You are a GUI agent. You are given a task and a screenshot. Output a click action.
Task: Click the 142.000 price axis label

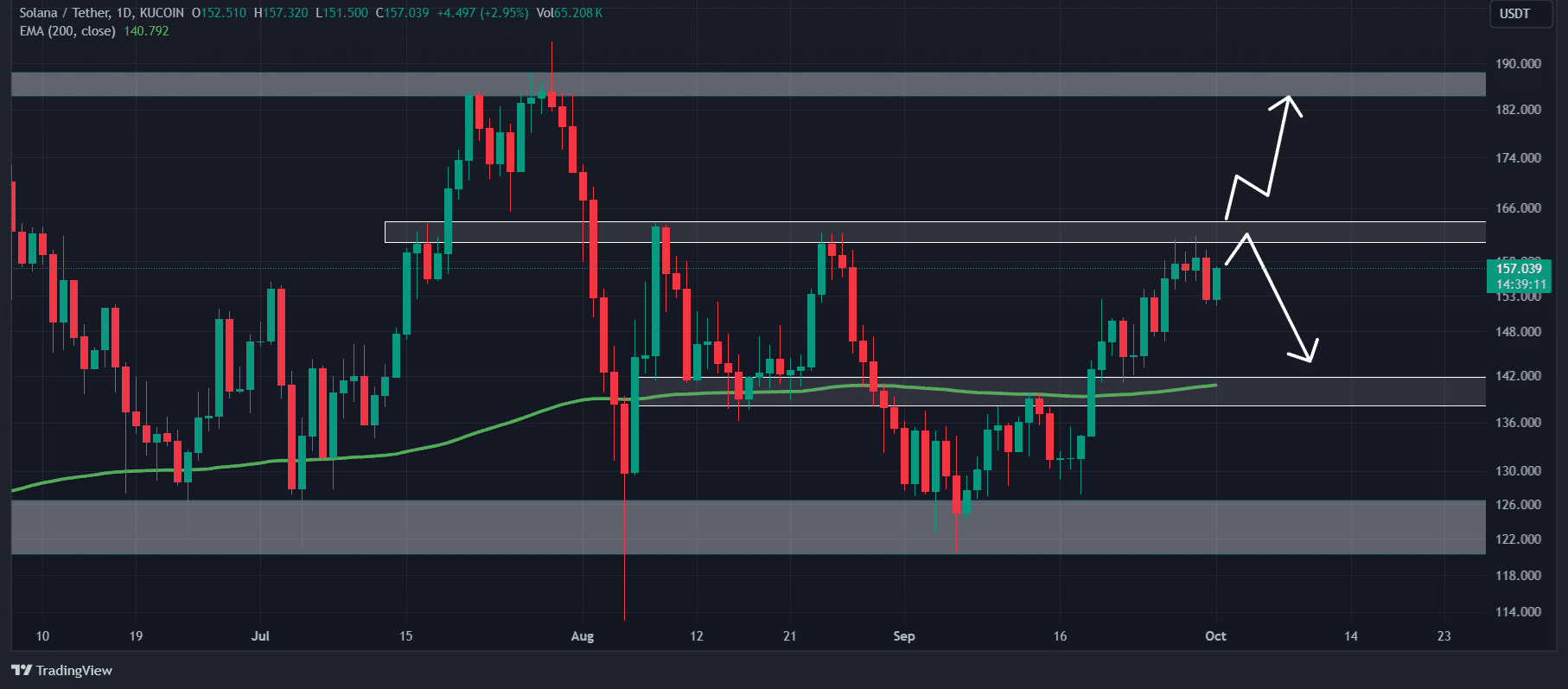point(1518,376)
